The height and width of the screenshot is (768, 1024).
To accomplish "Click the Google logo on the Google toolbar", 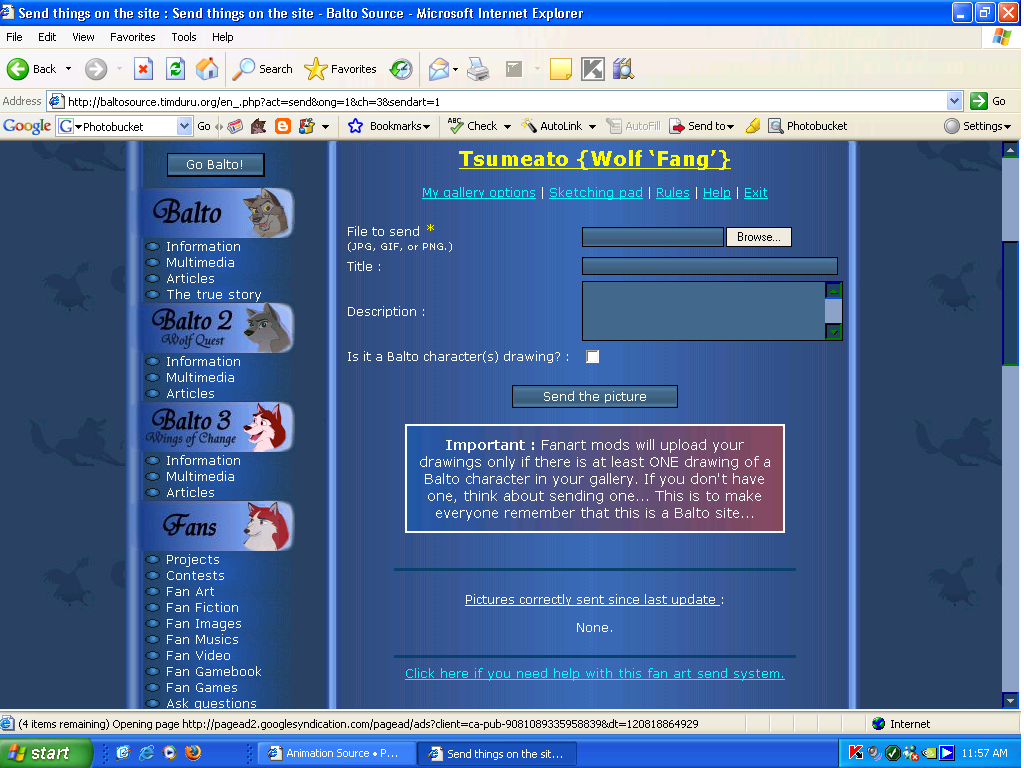I will coord(27,125).
